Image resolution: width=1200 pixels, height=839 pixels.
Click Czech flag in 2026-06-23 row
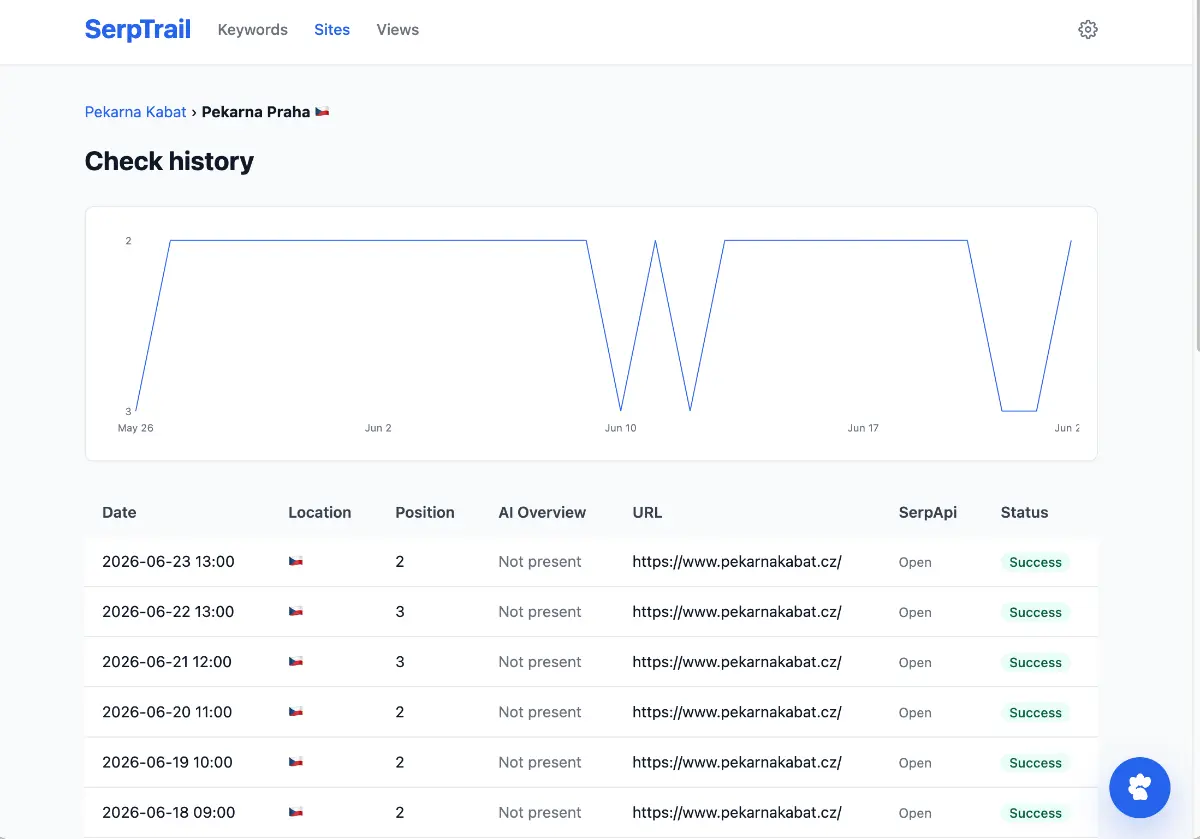296,562
